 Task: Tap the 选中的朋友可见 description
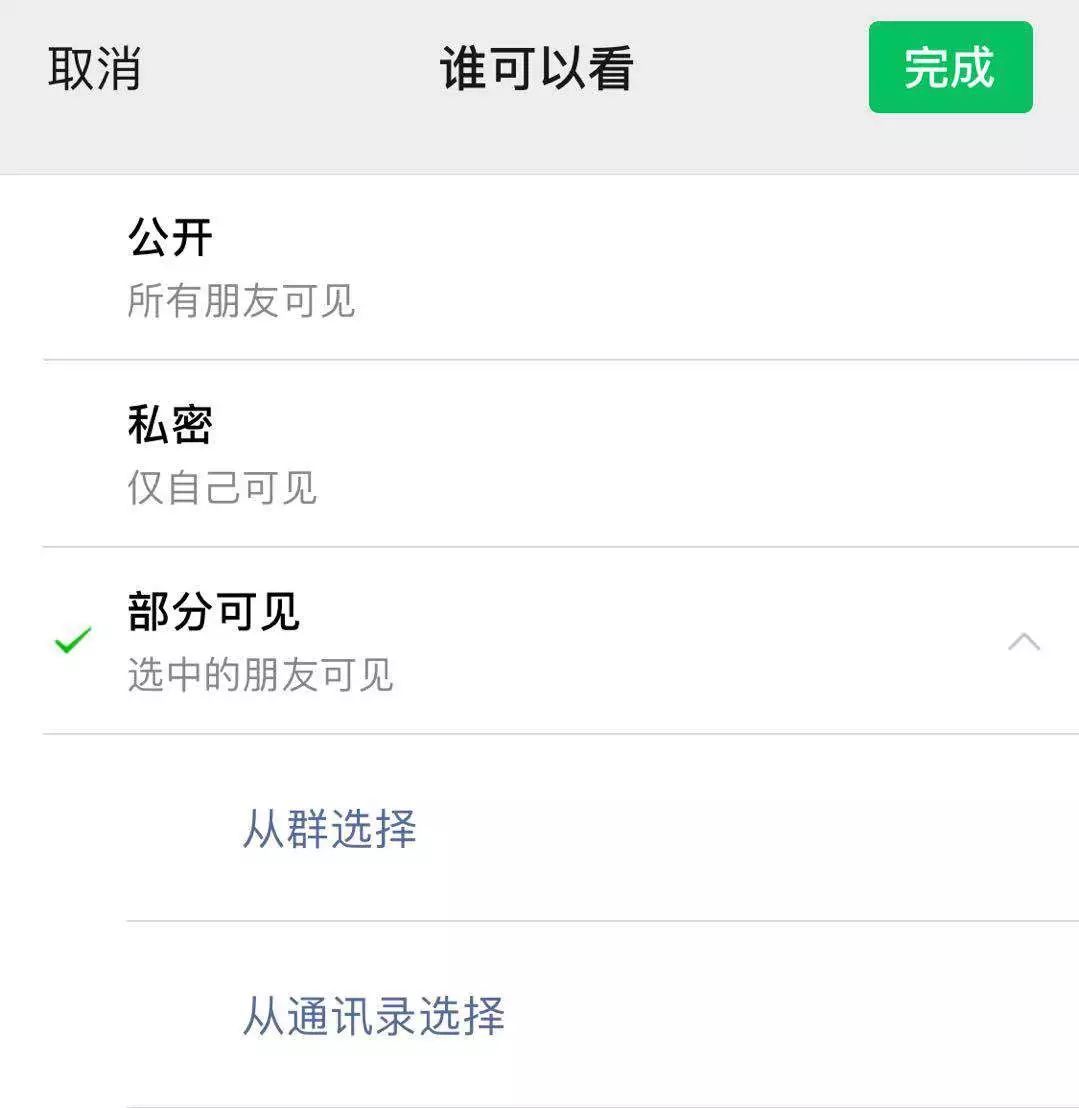click(x=260, y=674)
